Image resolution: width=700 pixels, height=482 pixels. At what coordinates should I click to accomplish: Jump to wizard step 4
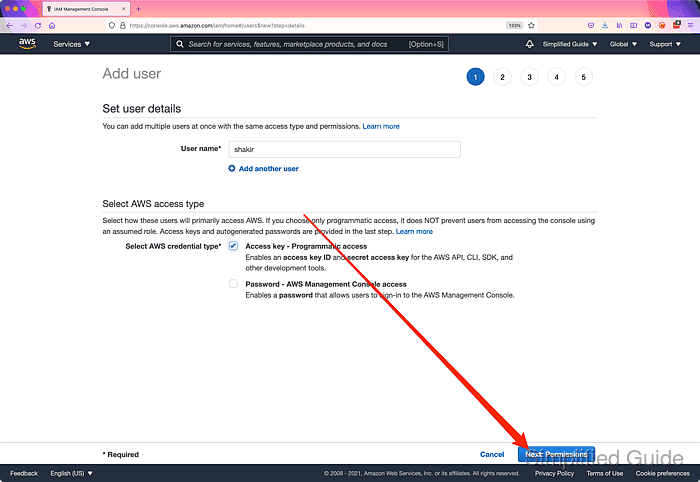556,77
